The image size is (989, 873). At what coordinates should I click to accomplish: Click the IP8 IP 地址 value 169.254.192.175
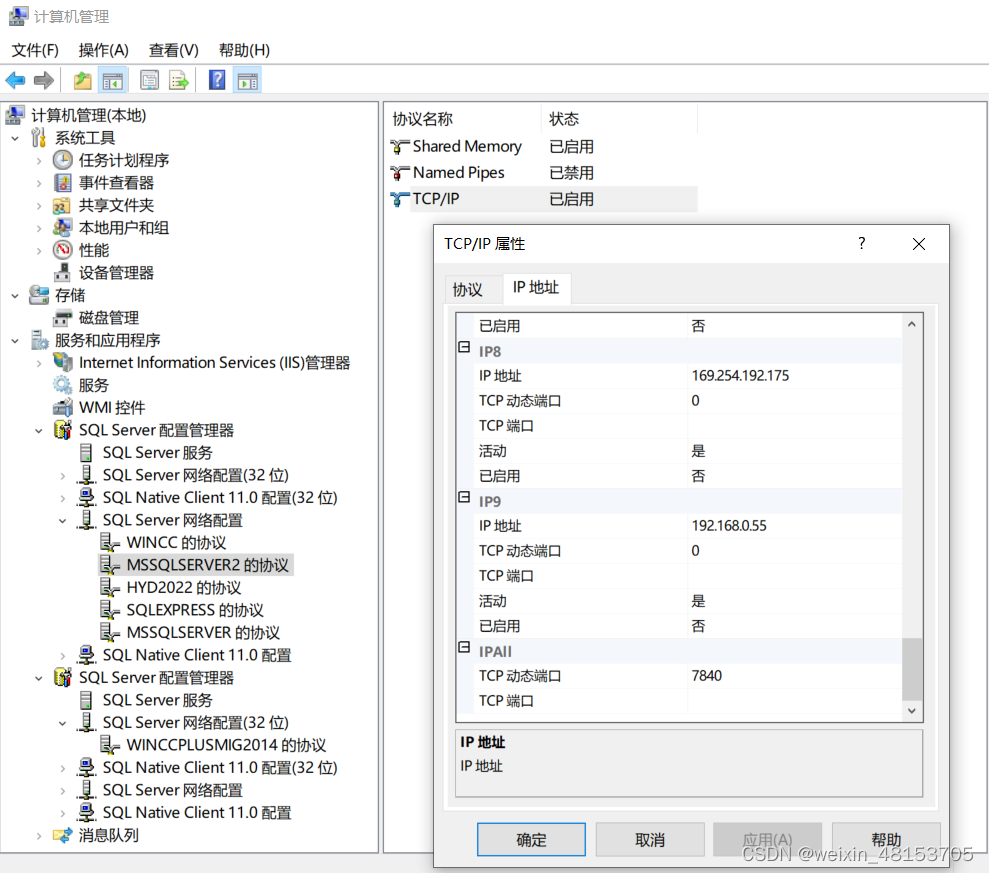click(740, 375)
